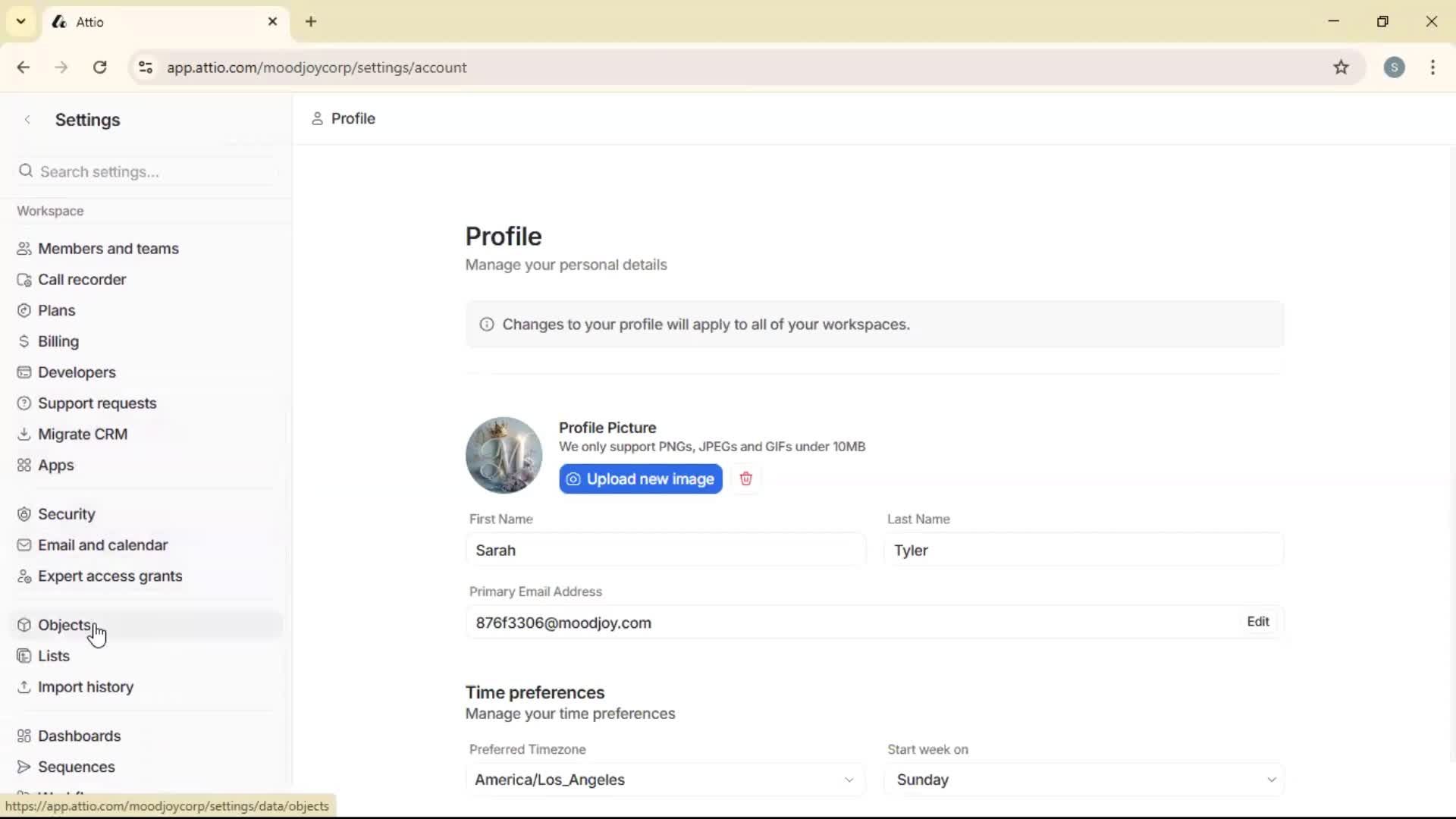The width and height of the screenshot is (1456, 819).
Task: Click the email 876f3306@moodjoy.com
Action: point(563,623)
